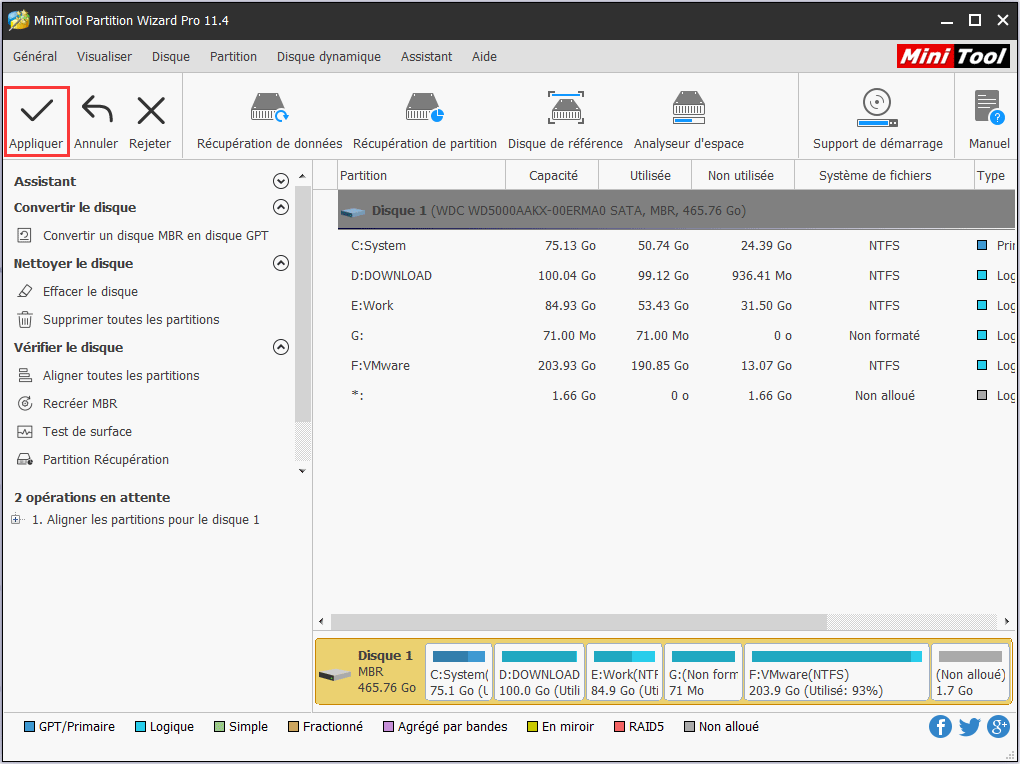Click the horizontal scrollbar in partition list

[x=578, y=622]
